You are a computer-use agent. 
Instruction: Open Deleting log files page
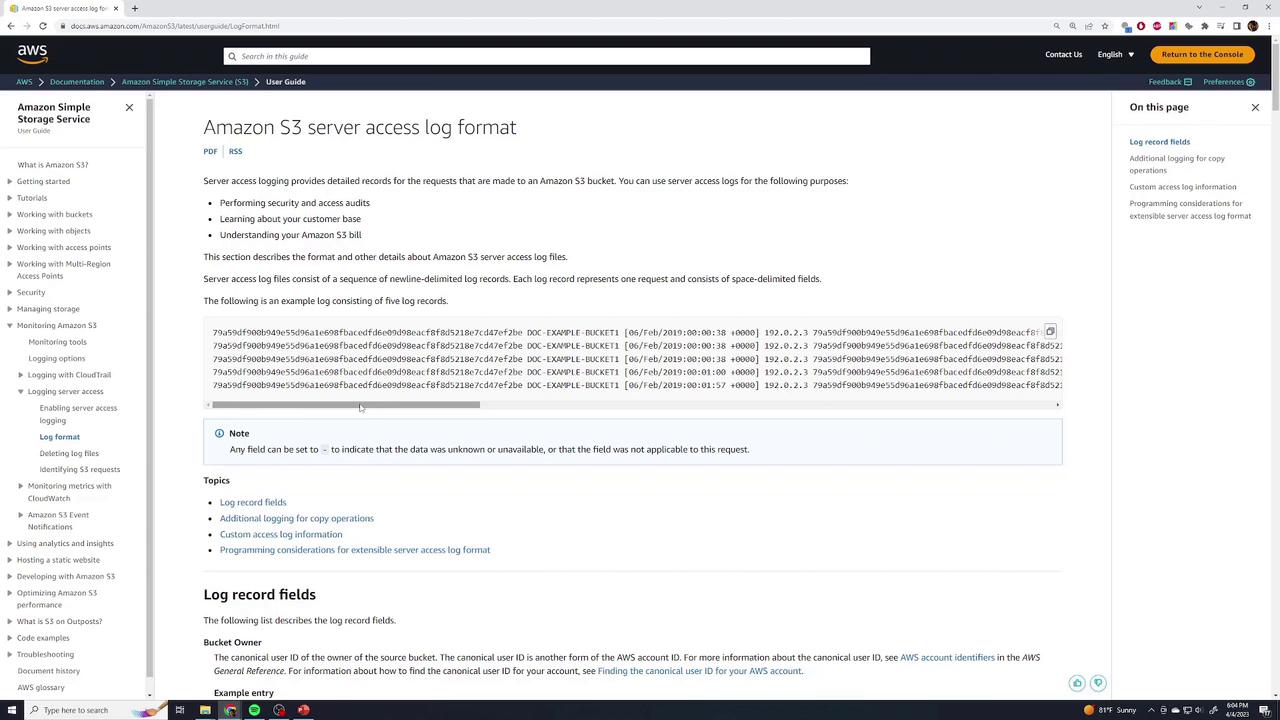(69, 453)
